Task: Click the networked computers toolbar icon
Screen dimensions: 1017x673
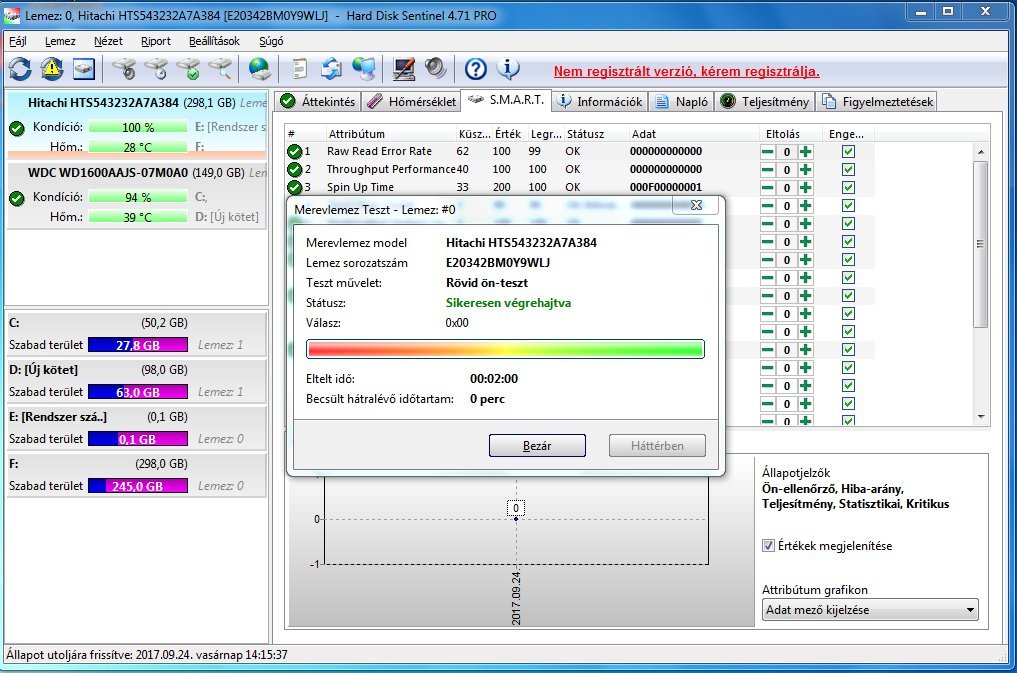Action: [x=364, y=69]
